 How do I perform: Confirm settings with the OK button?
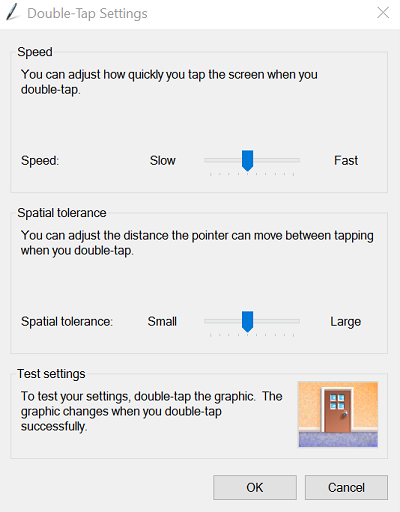tap(255, 487)
